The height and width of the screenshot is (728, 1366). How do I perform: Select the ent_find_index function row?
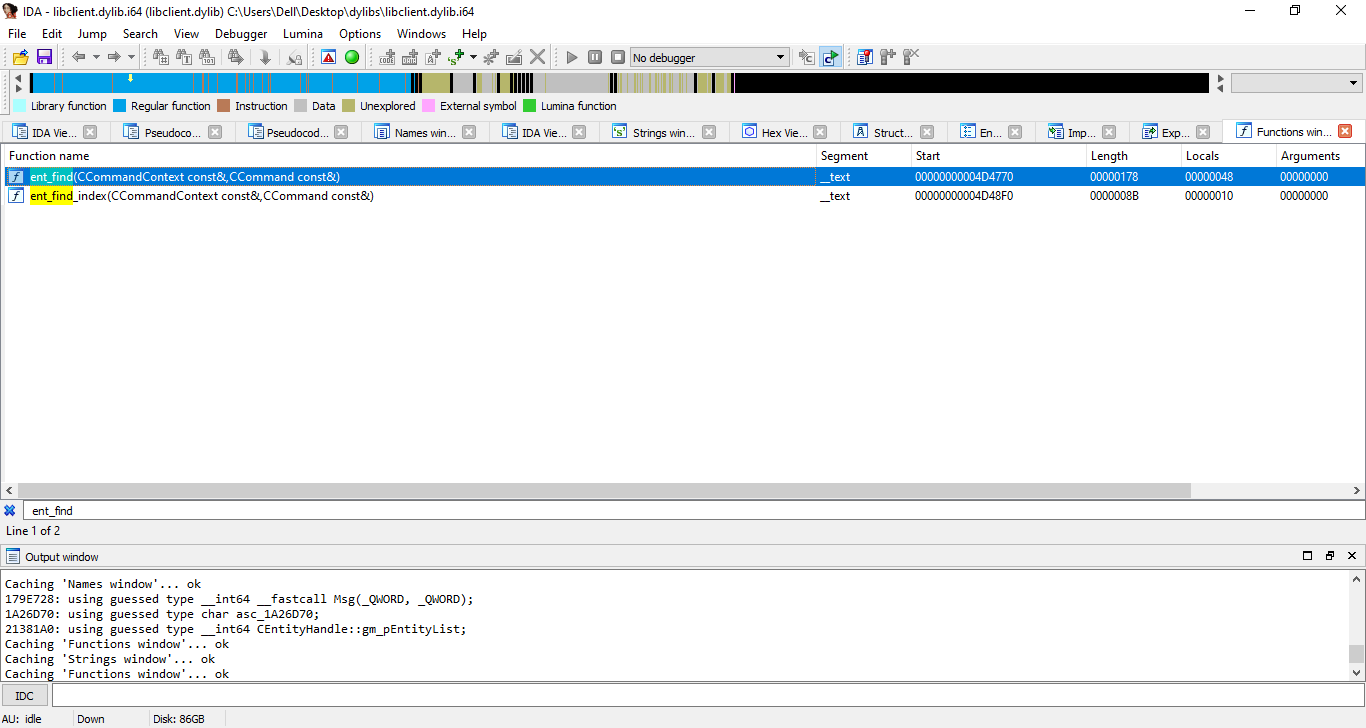[x=683, y=196]
